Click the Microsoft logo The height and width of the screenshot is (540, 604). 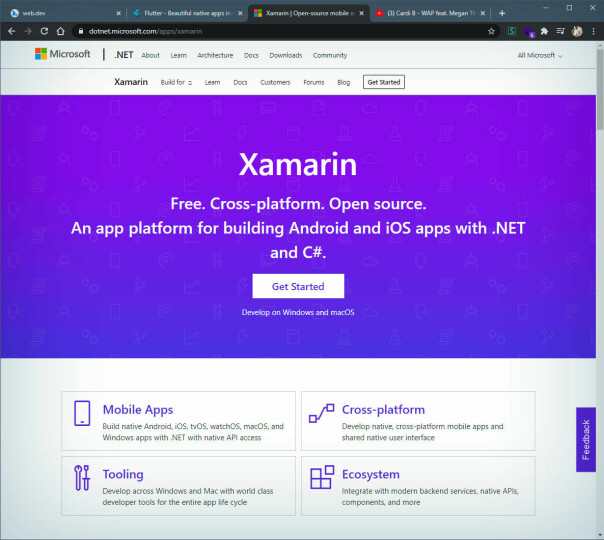pos(62,54)
